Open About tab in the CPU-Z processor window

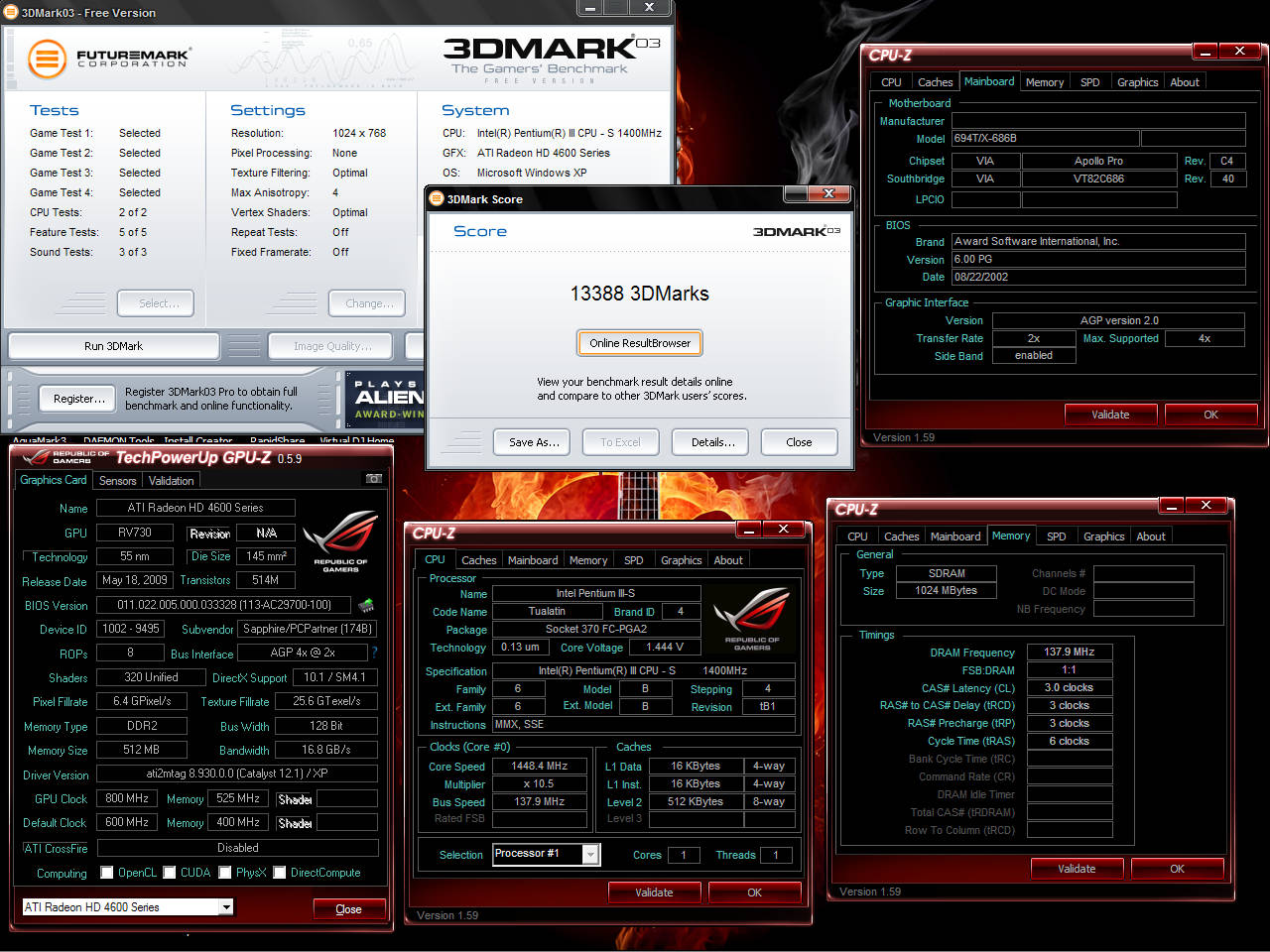(x=728, y=560)
